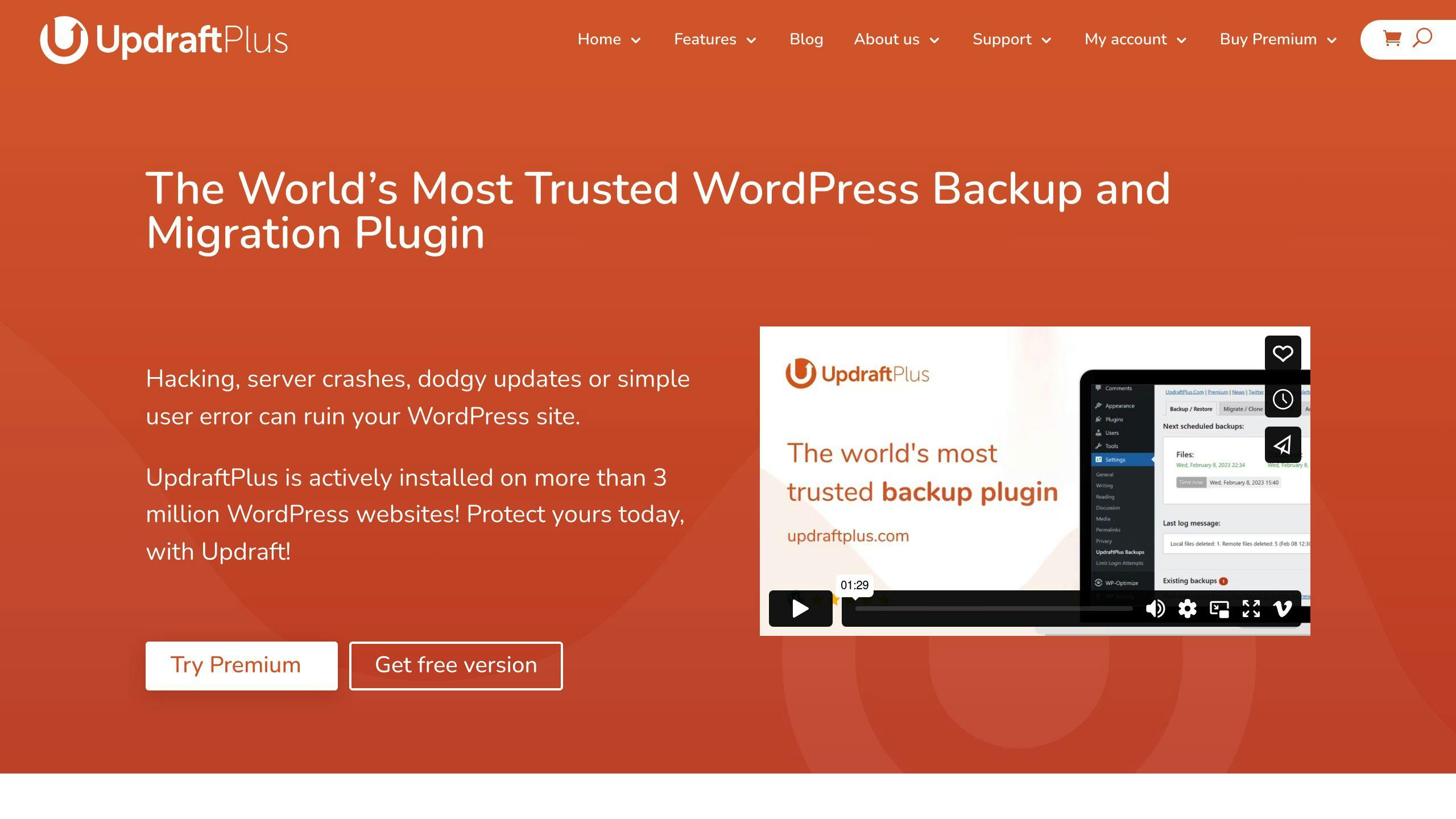Click the heart/save icon on video
Image resolution: width=1456 pixels, height=819 pixels.
[1283, 353]
